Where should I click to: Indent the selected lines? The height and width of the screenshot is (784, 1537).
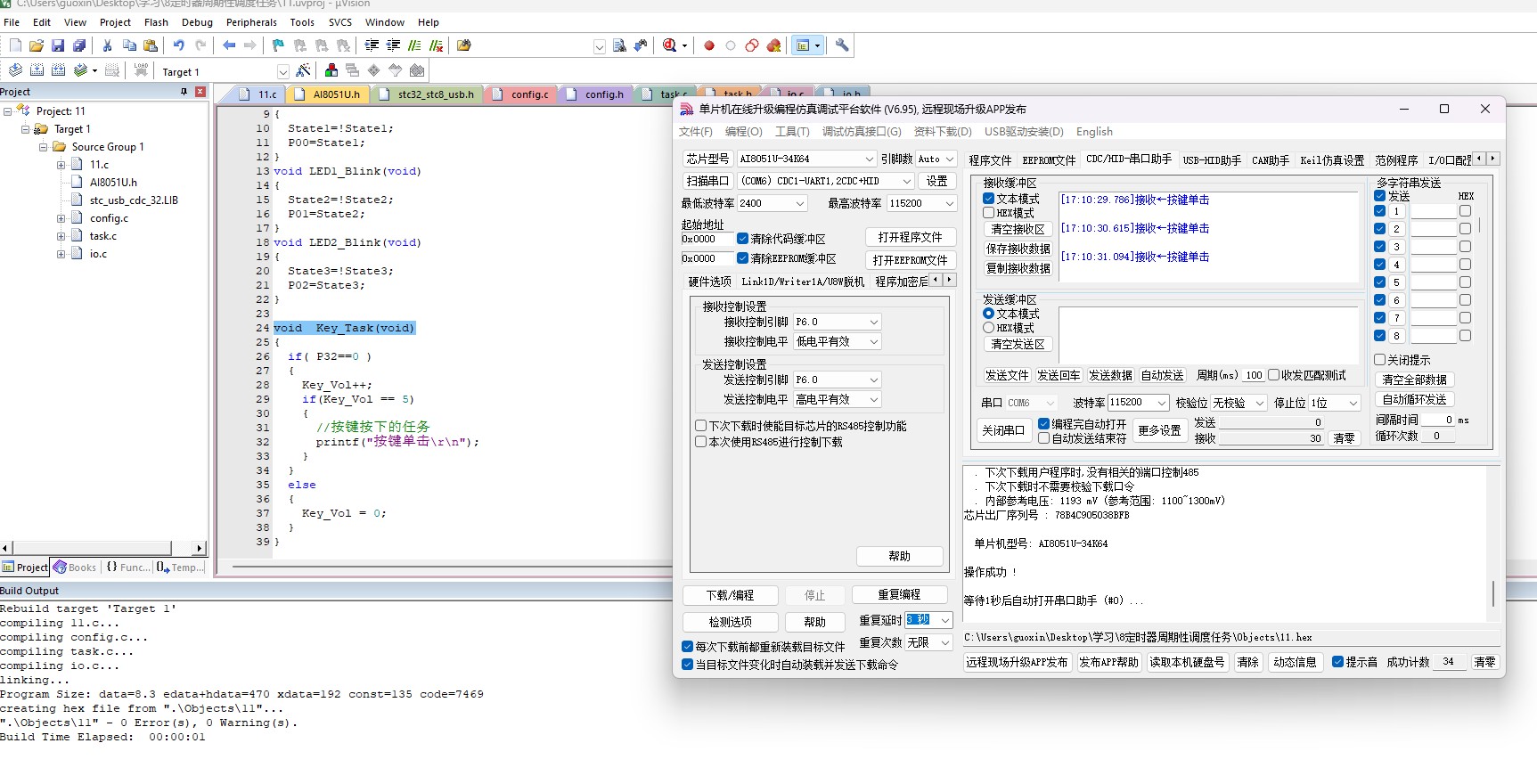372,45
